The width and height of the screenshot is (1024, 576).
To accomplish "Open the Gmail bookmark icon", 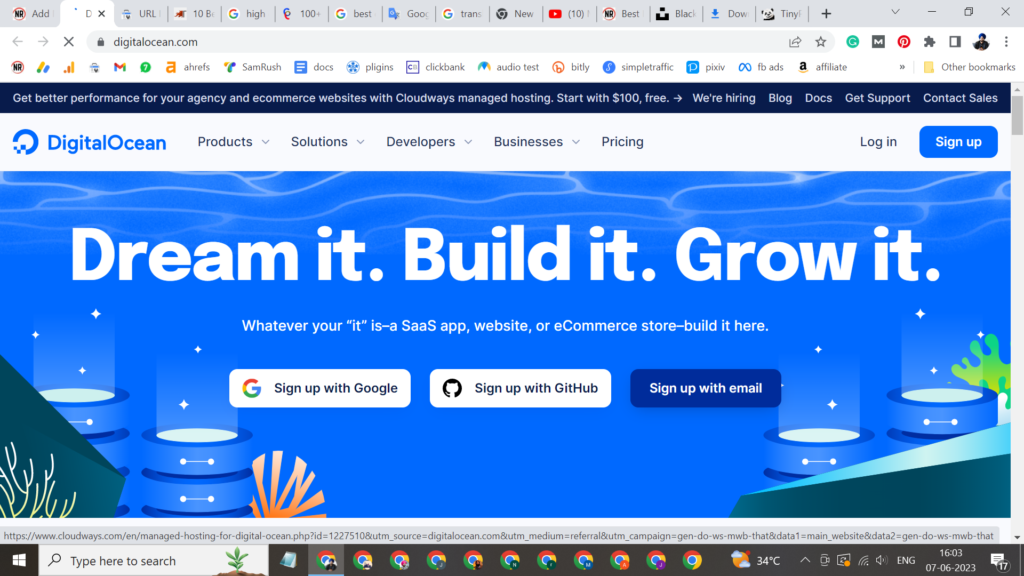I will [120, 67].
